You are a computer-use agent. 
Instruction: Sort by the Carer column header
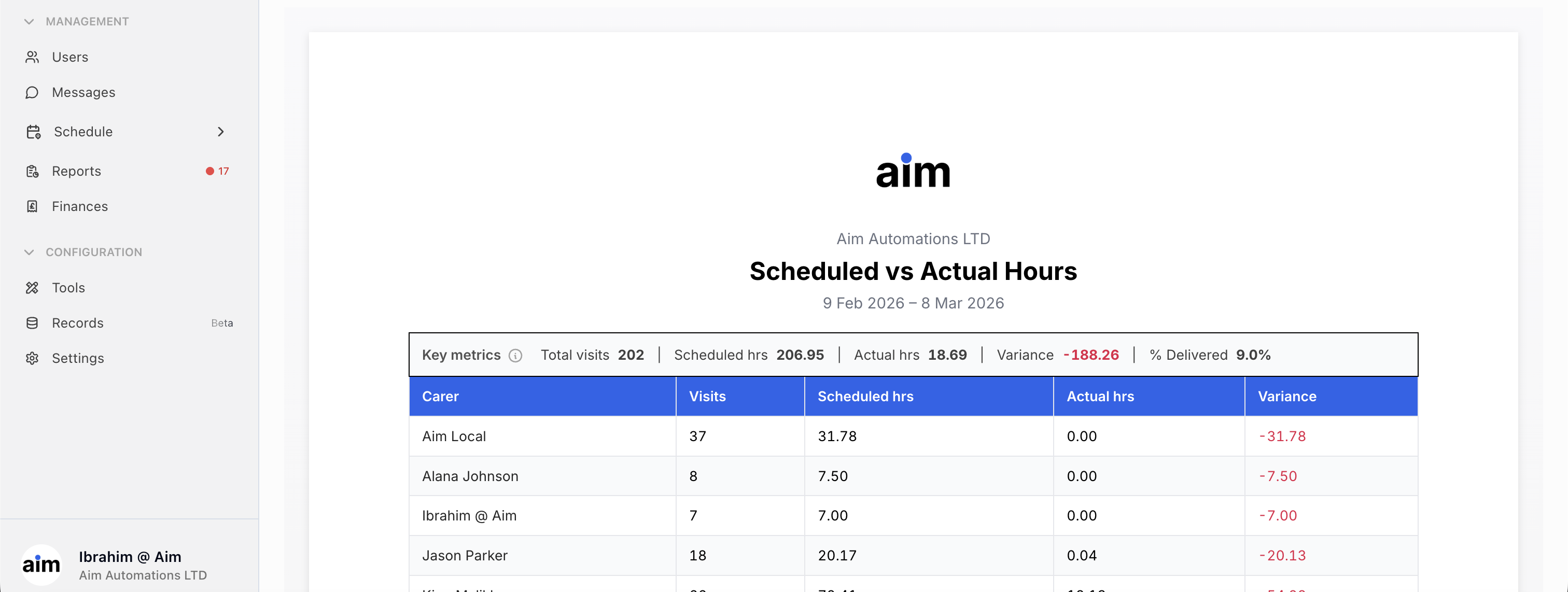tap(440, 397)
